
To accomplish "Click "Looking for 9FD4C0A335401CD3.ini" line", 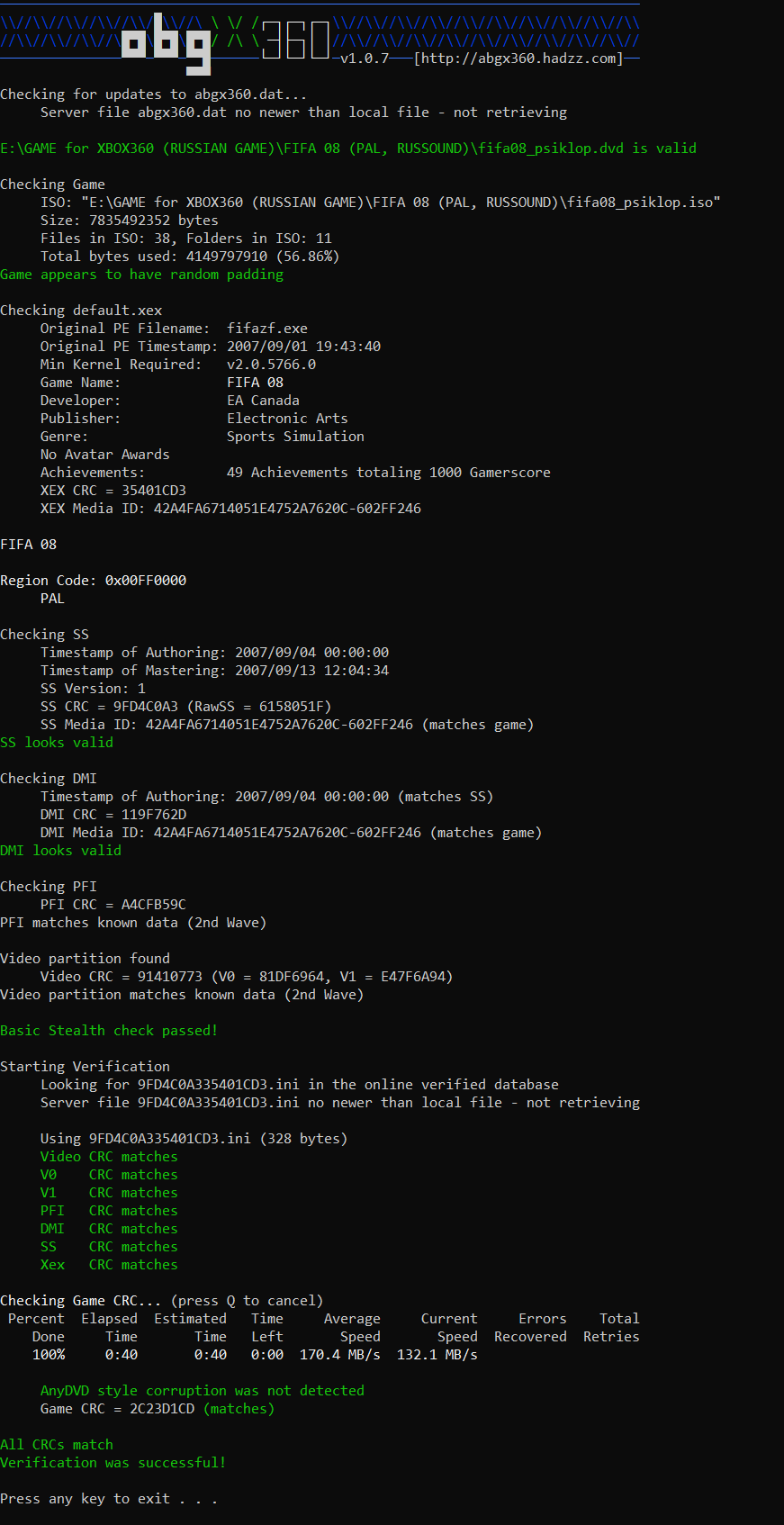I will [300, 1085].
